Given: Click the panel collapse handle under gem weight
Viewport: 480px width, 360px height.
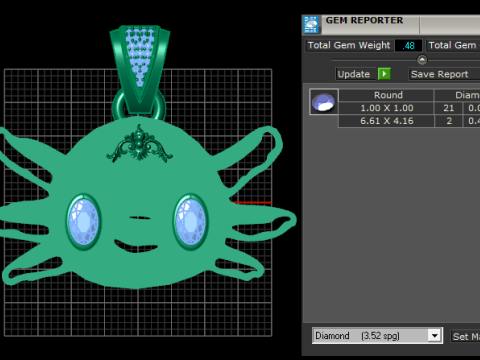Looking at the screenshot, I should pyautogui.click(x=422, y=60).
